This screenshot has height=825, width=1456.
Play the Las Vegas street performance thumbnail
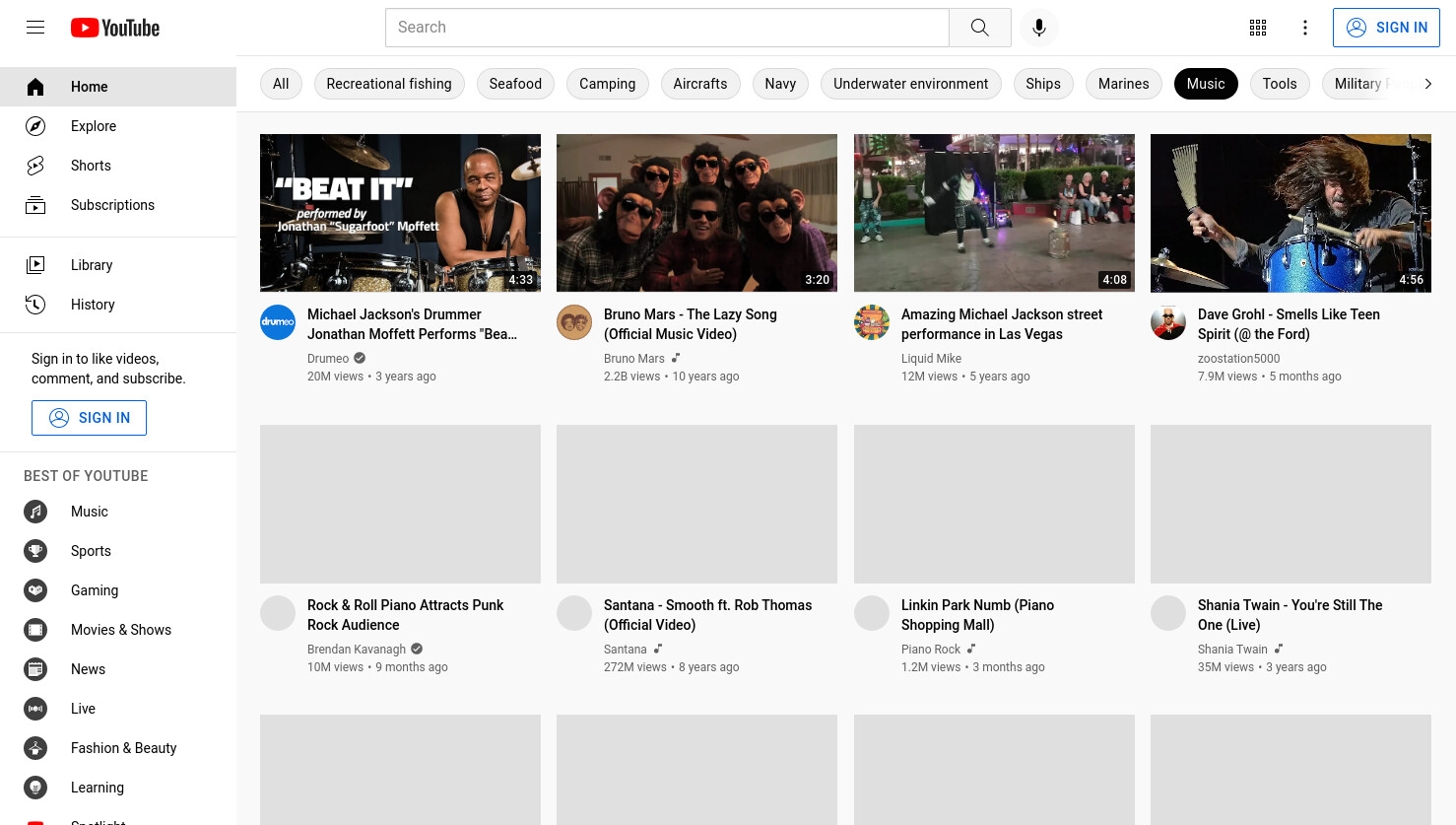pos(994,213)
